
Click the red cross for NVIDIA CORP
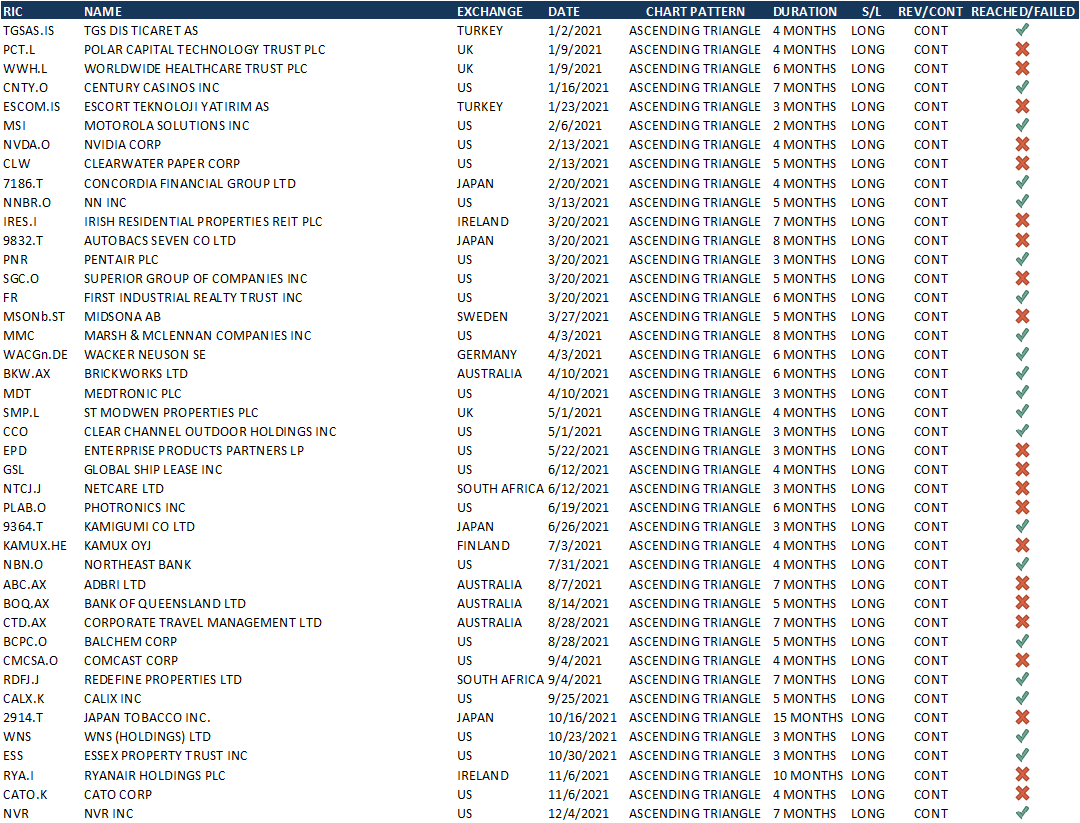click(1022, 145)
